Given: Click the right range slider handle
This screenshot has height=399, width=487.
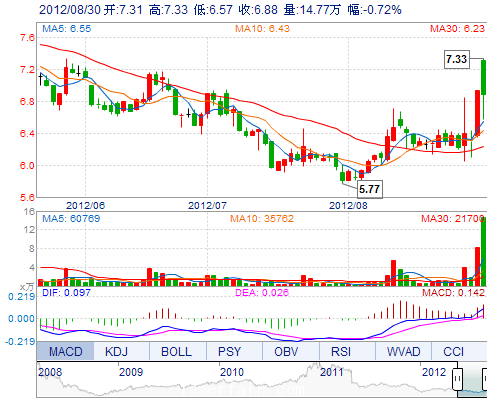Looking at the screenshot, I should pos(484,379).
